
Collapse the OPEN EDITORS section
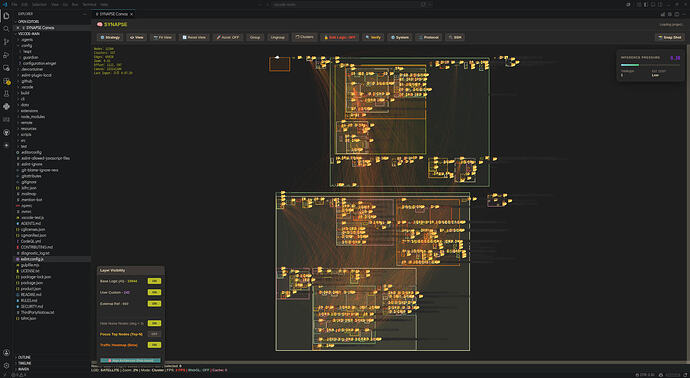click(28, 22)
